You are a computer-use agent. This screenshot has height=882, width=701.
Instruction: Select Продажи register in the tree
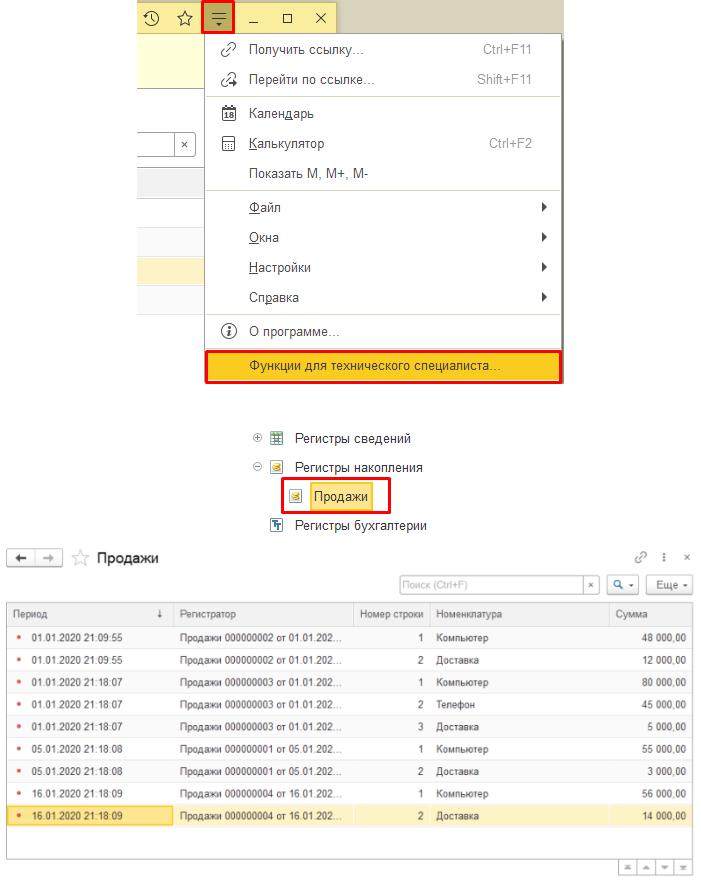[x=340, y=496]
